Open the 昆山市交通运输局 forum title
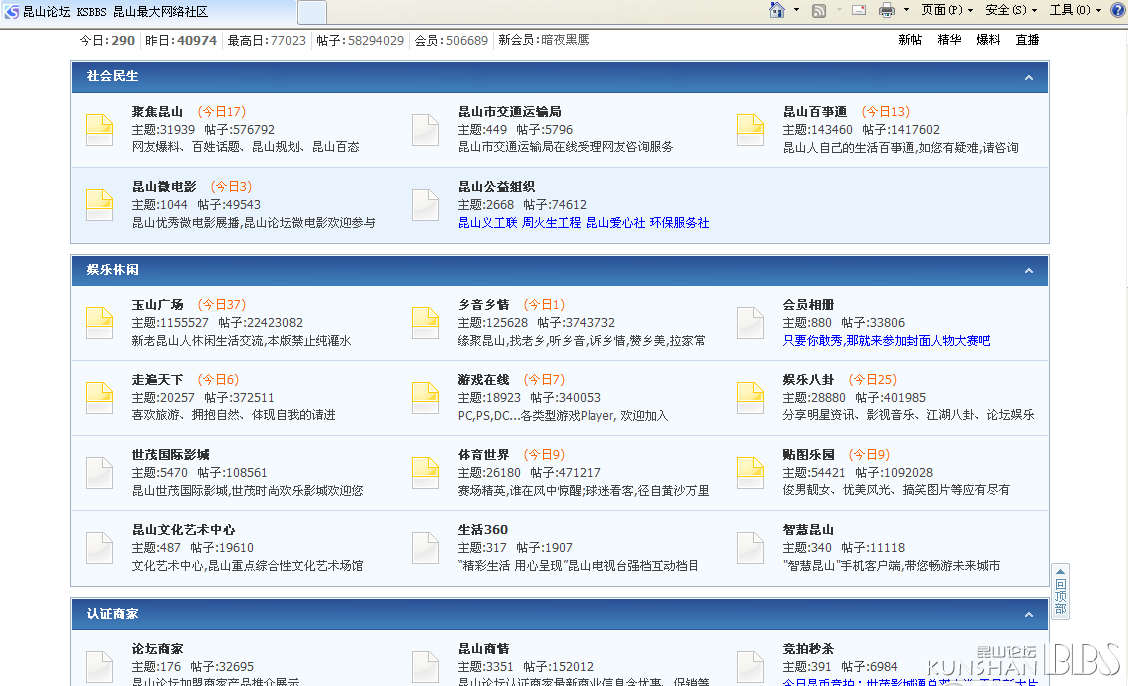Screen dimensions: 1128x686 coord(510,111)
